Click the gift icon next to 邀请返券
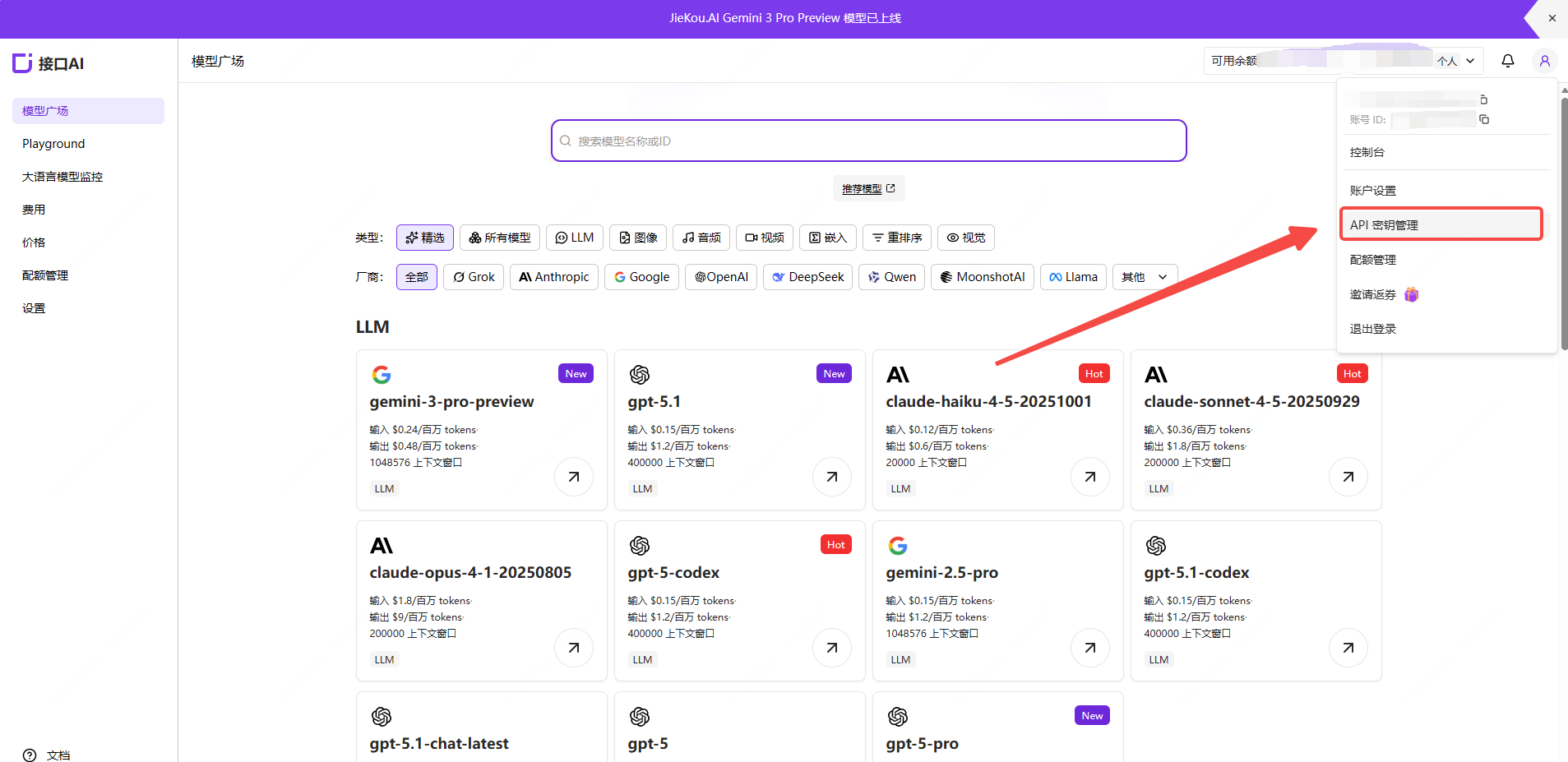 point(1411,294)
